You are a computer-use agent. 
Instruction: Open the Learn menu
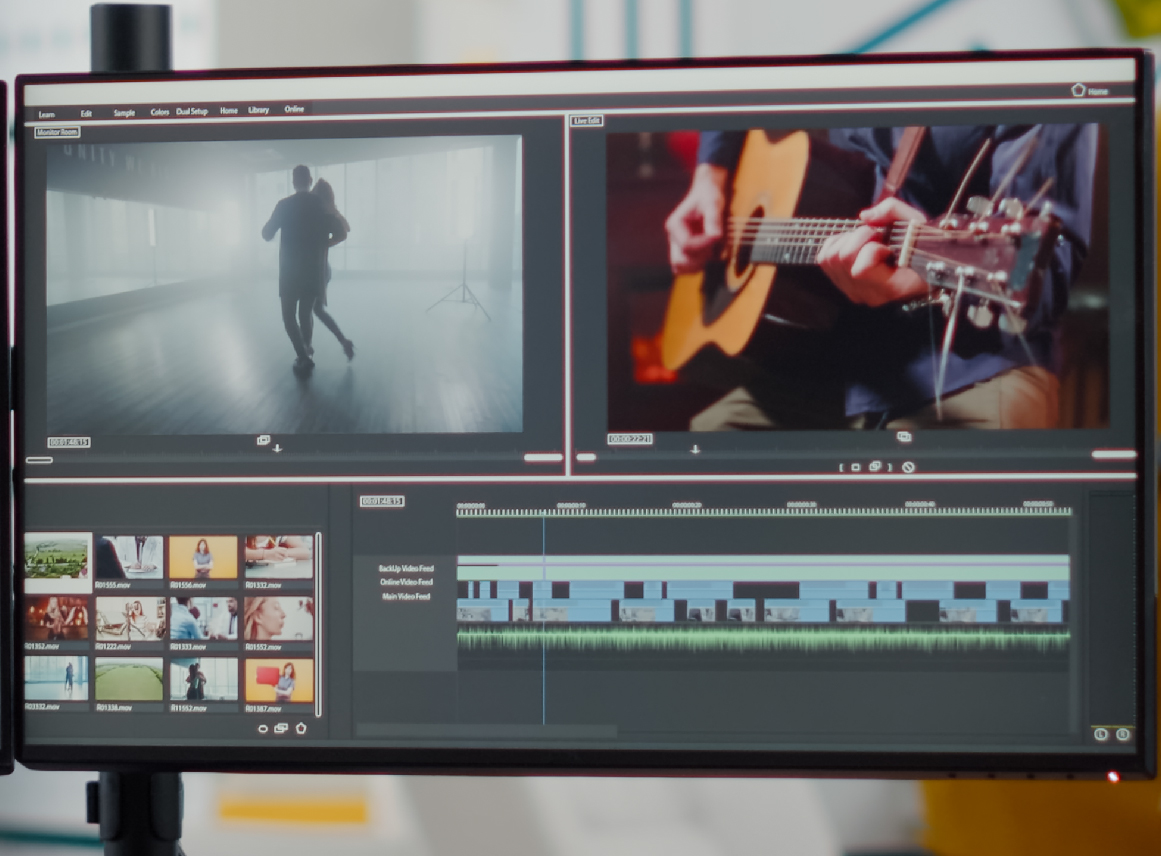46,114
